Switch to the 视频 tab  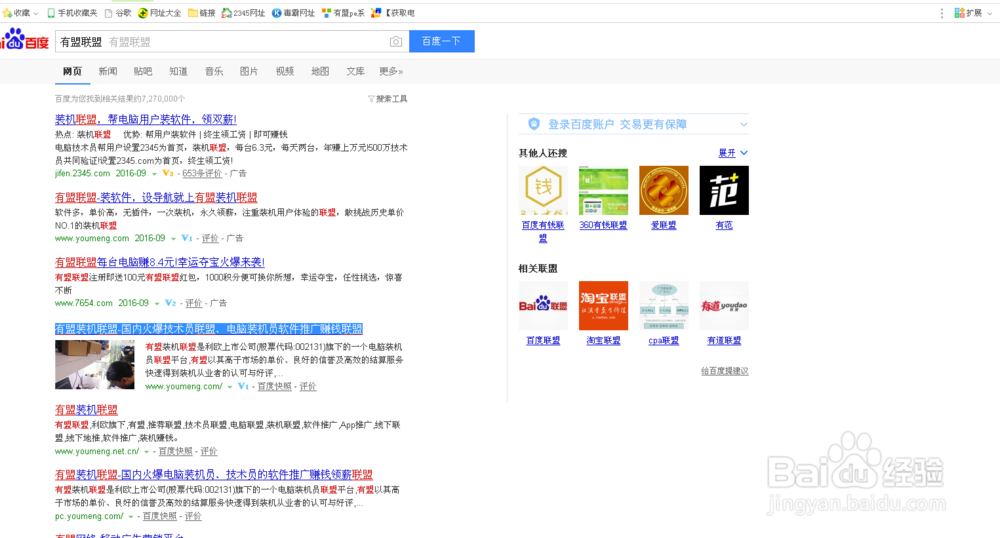[x=284, y=71]
